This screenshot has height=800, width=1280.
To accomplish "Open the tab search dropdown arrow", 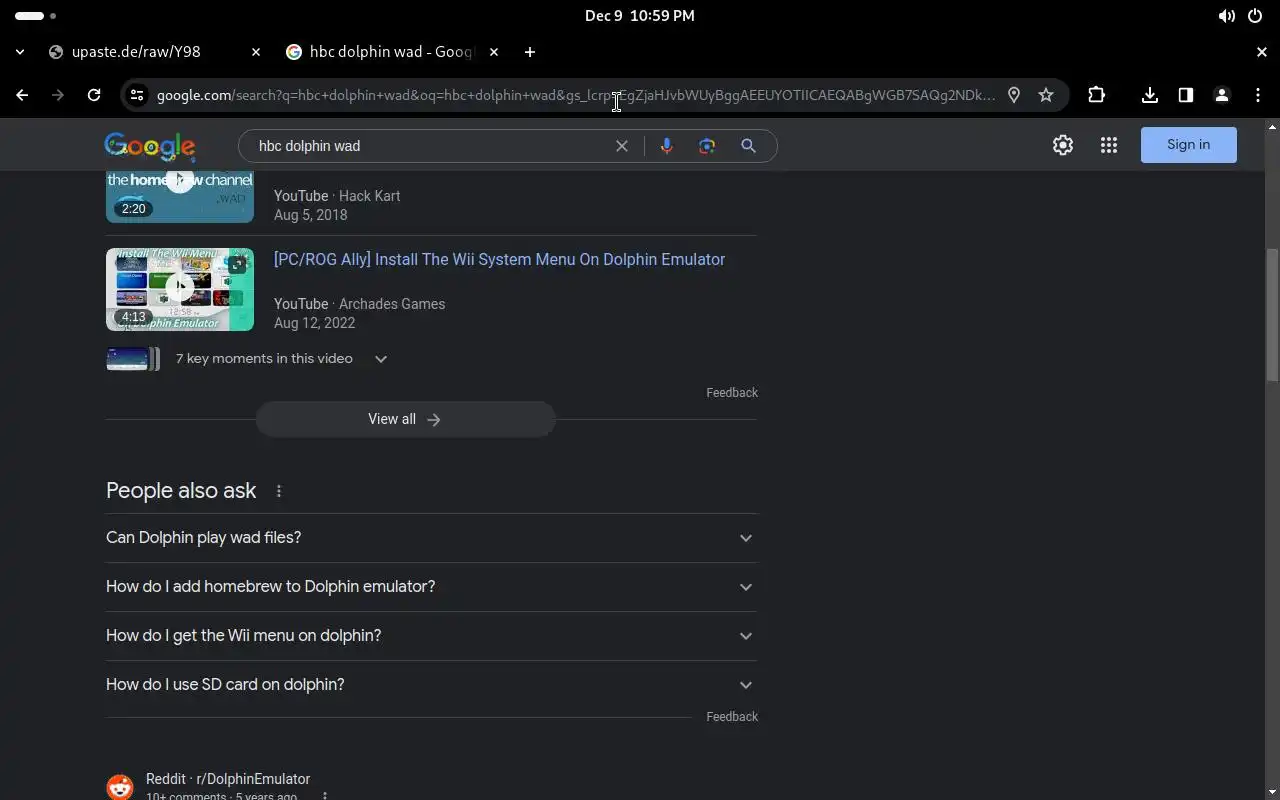I will [20, 52].
